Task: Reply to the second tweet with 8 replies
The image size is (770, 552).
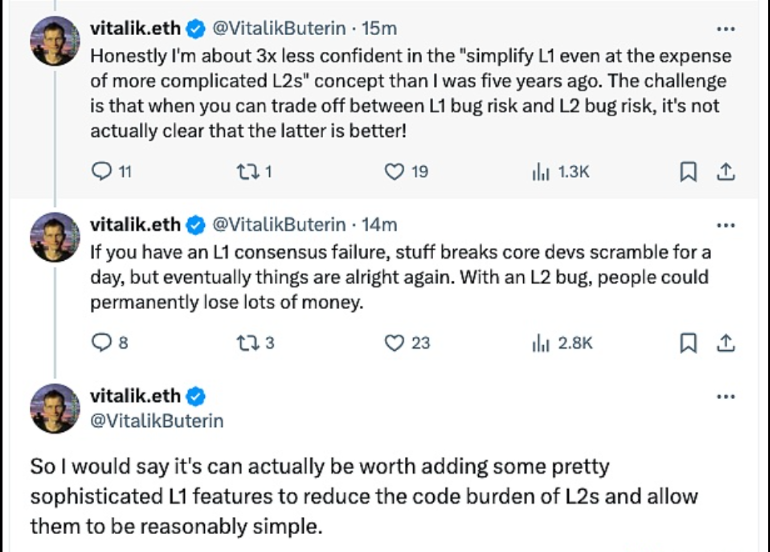Action: click(x=102, y=343)
